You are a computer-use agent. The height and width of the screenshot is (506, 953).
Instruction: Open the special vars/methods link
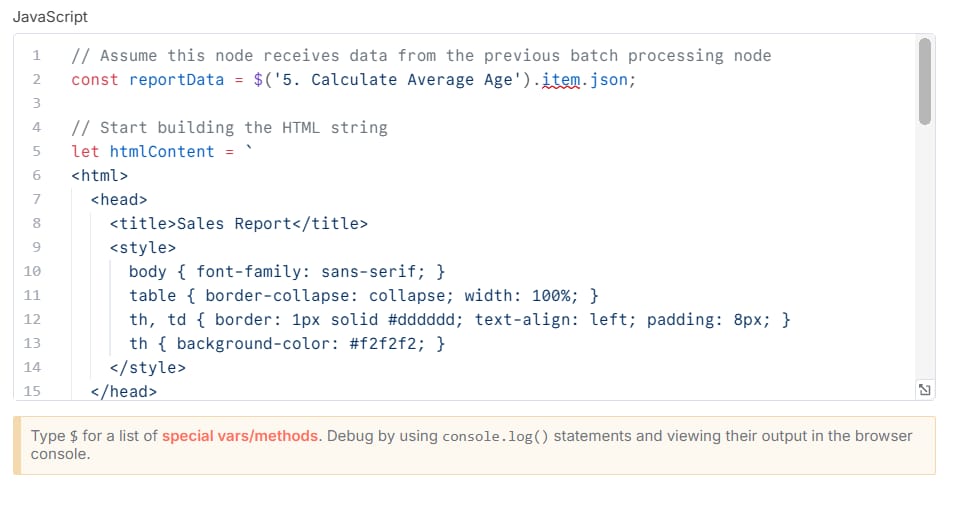[240, 436]
